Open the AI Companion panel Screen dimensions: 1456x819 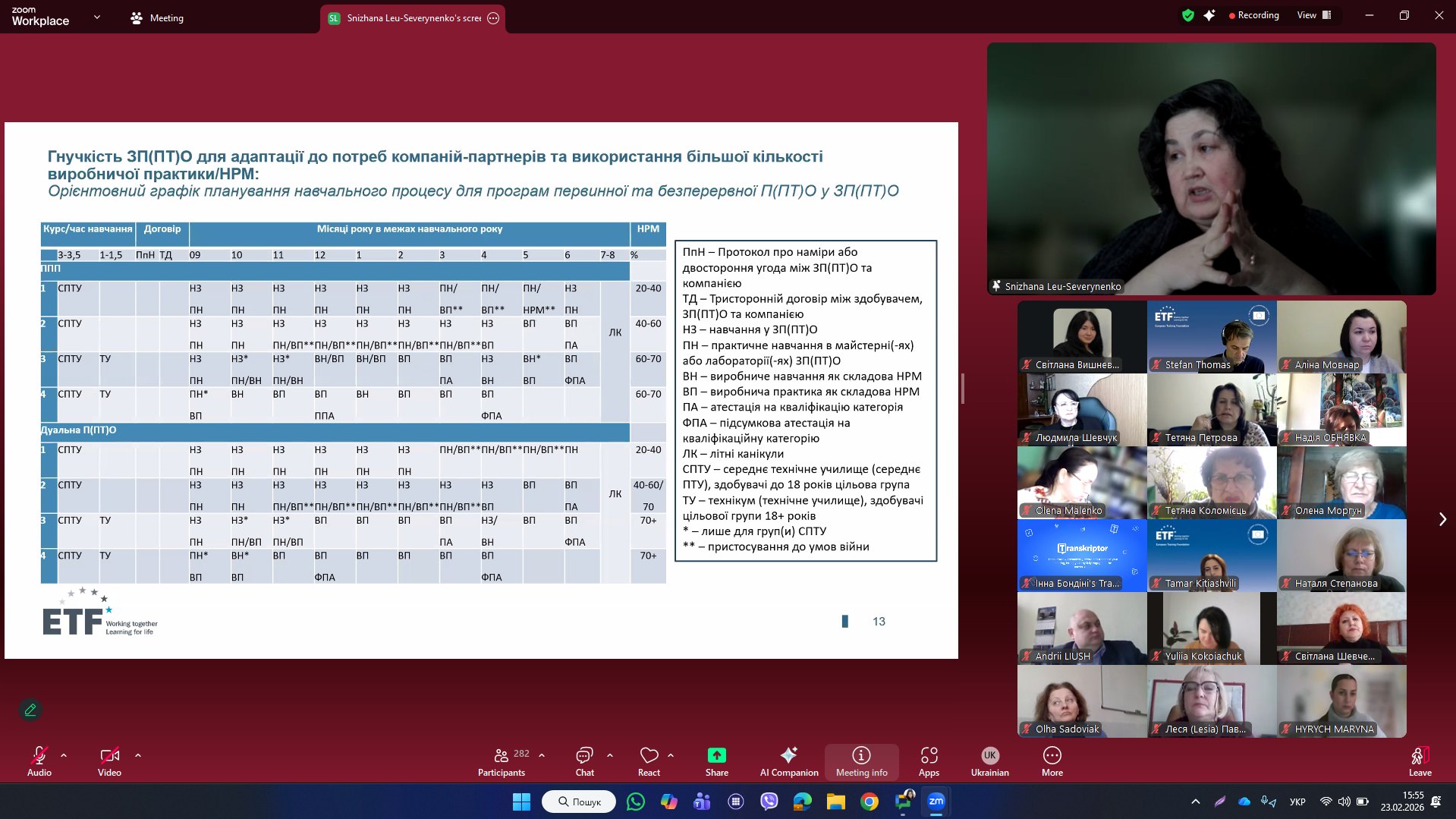[x=788, y=761]
